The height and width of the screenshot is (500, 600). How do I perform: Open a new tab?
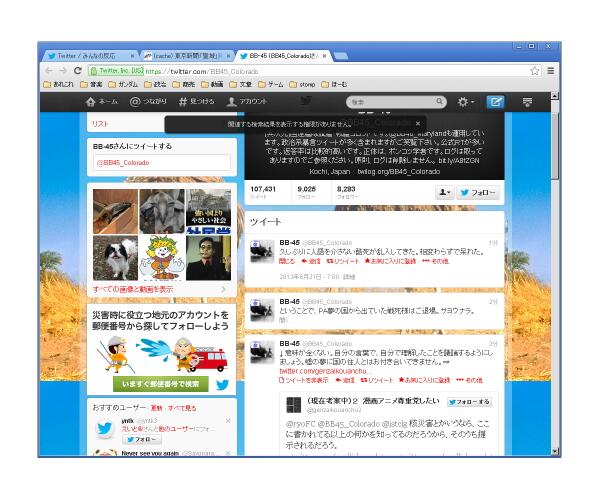[x=341, y=56]
